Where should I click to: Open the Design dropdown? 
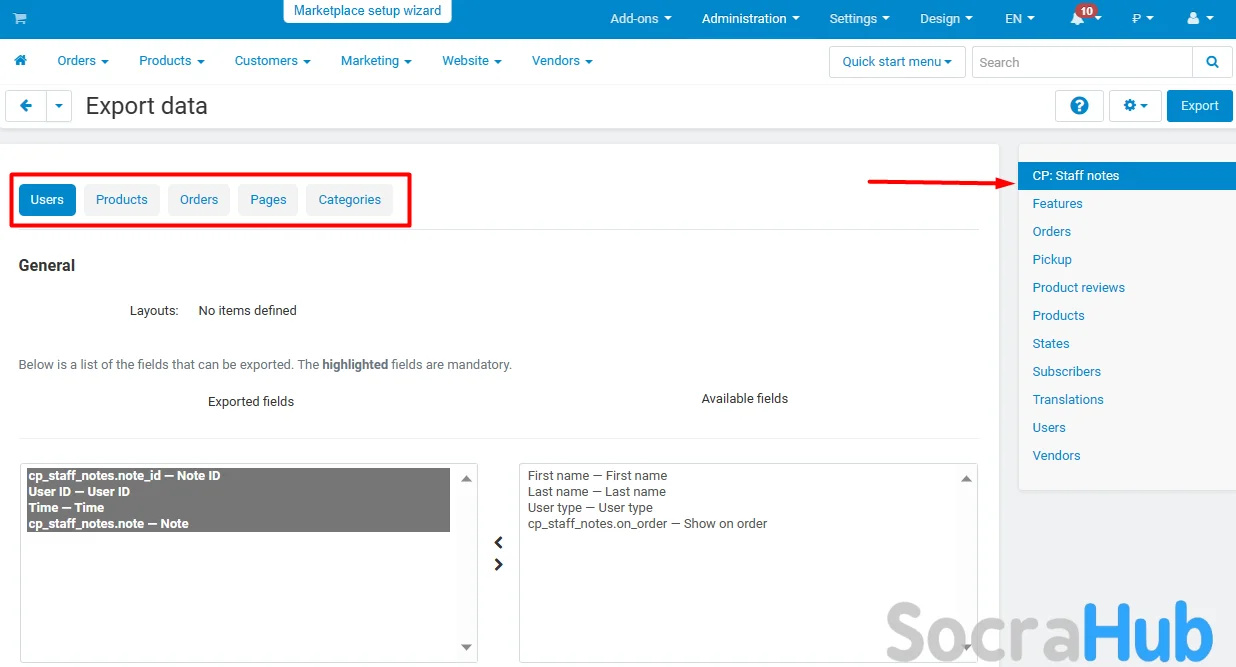point(946,19)
